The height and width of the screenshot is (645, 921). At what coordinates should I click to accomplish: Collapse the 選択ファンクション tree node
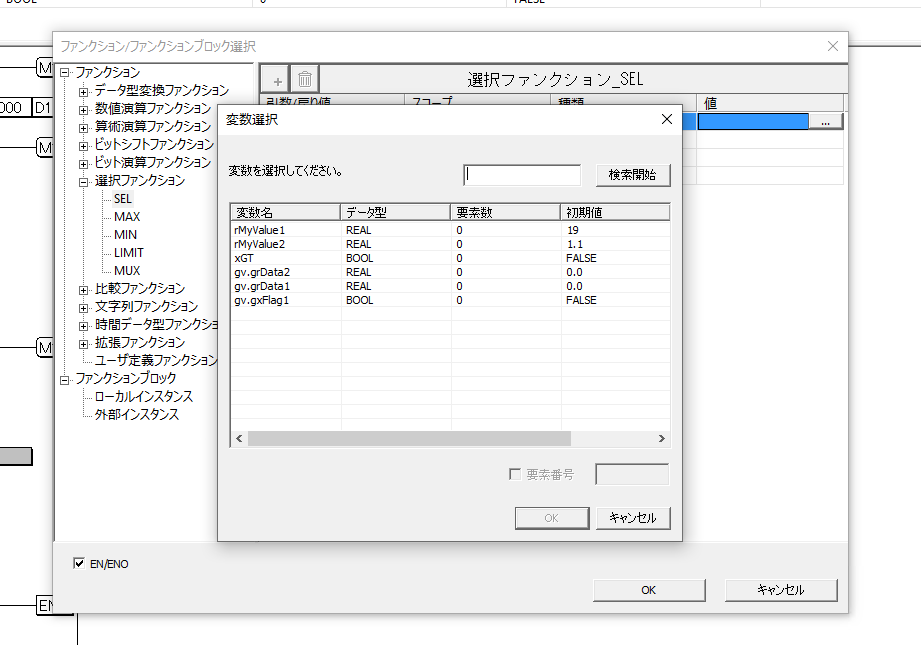pyautogui.click(x=84, y=182)
